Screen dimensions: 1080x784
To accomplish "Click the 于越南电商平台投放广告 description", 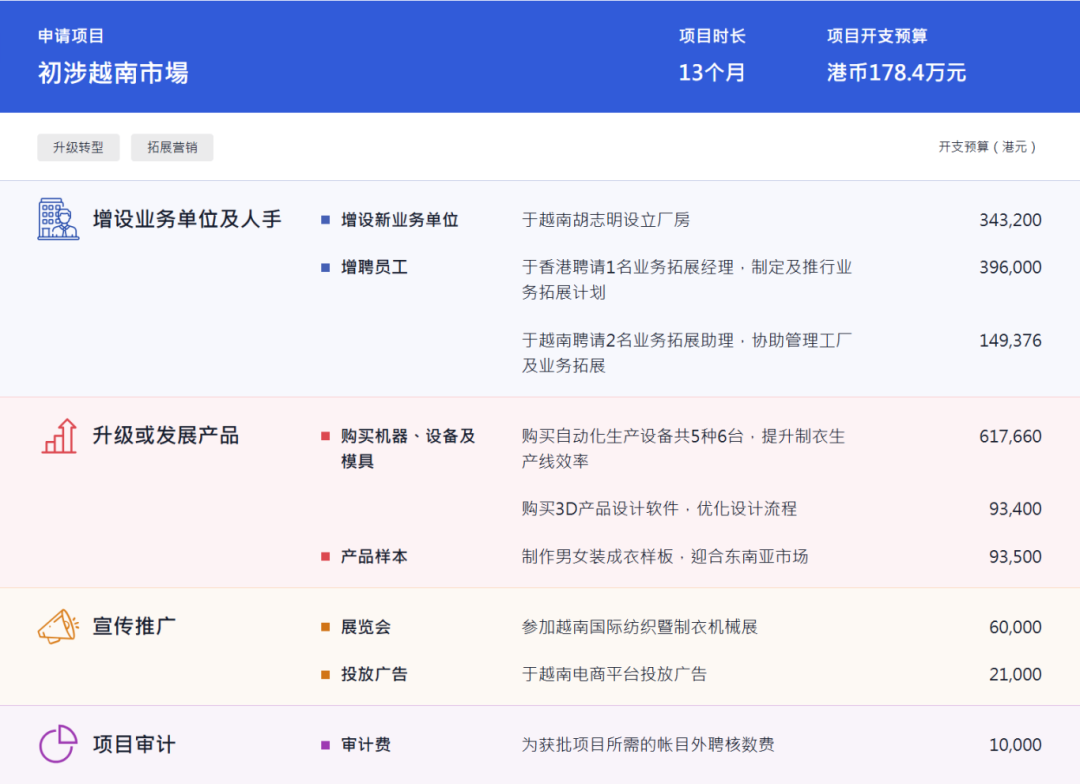I will point(614,674).
